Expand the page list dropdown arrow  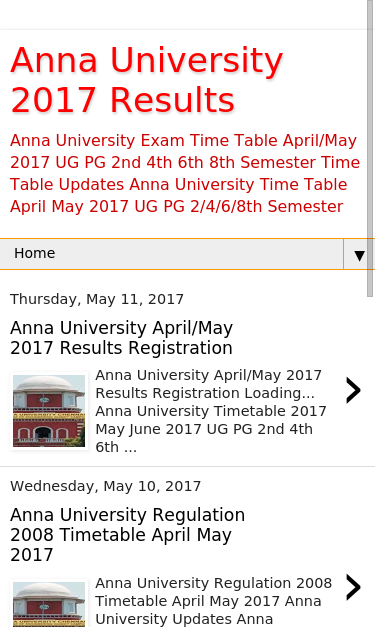[359, 255]
